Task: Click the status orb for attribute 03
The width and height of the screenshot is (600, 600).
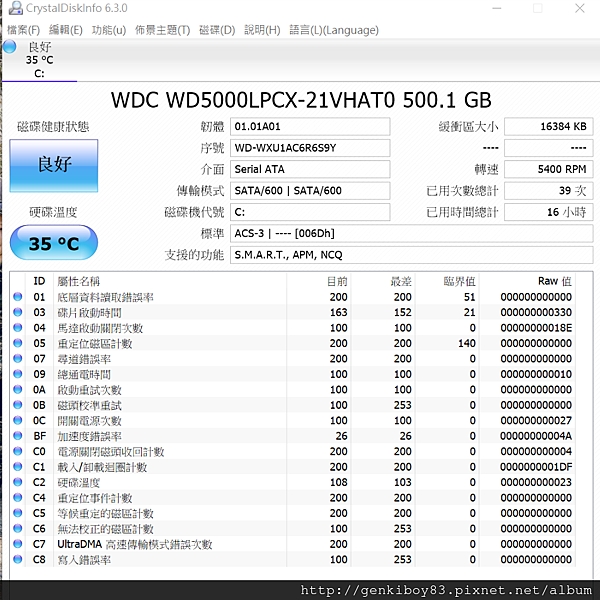Action: [x=18, y=312]
